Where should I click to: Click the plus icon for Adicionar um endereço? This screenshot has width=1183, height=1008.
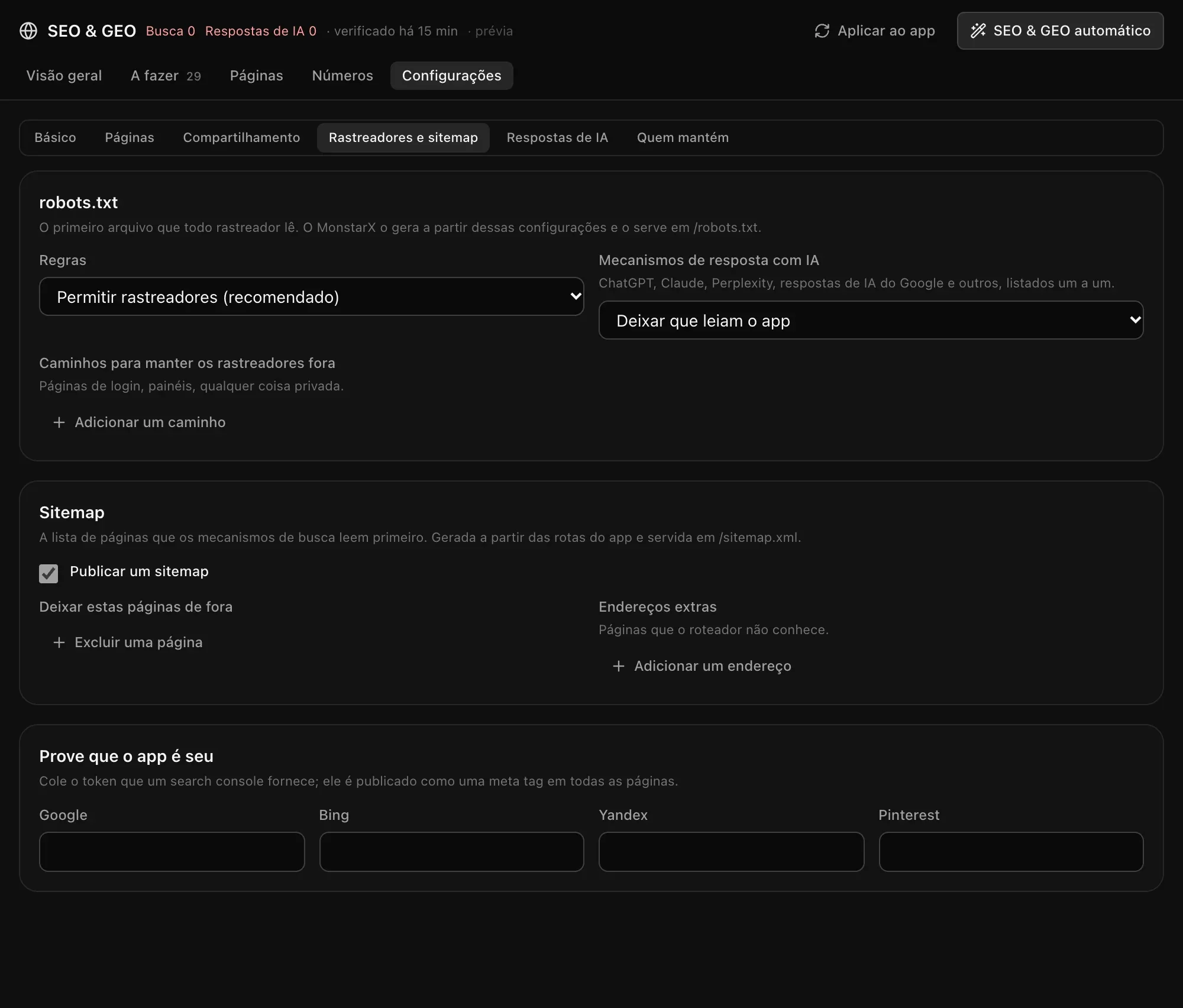point(619,666)
